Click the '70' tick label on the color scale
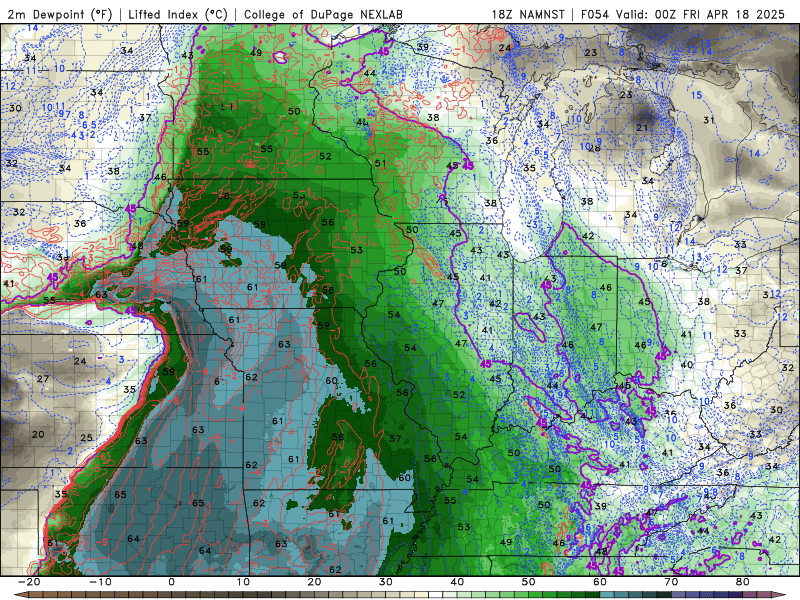Image resolution: width=800 pixels, height=600 pixels. pyautogui.click(x=671, y=582)
